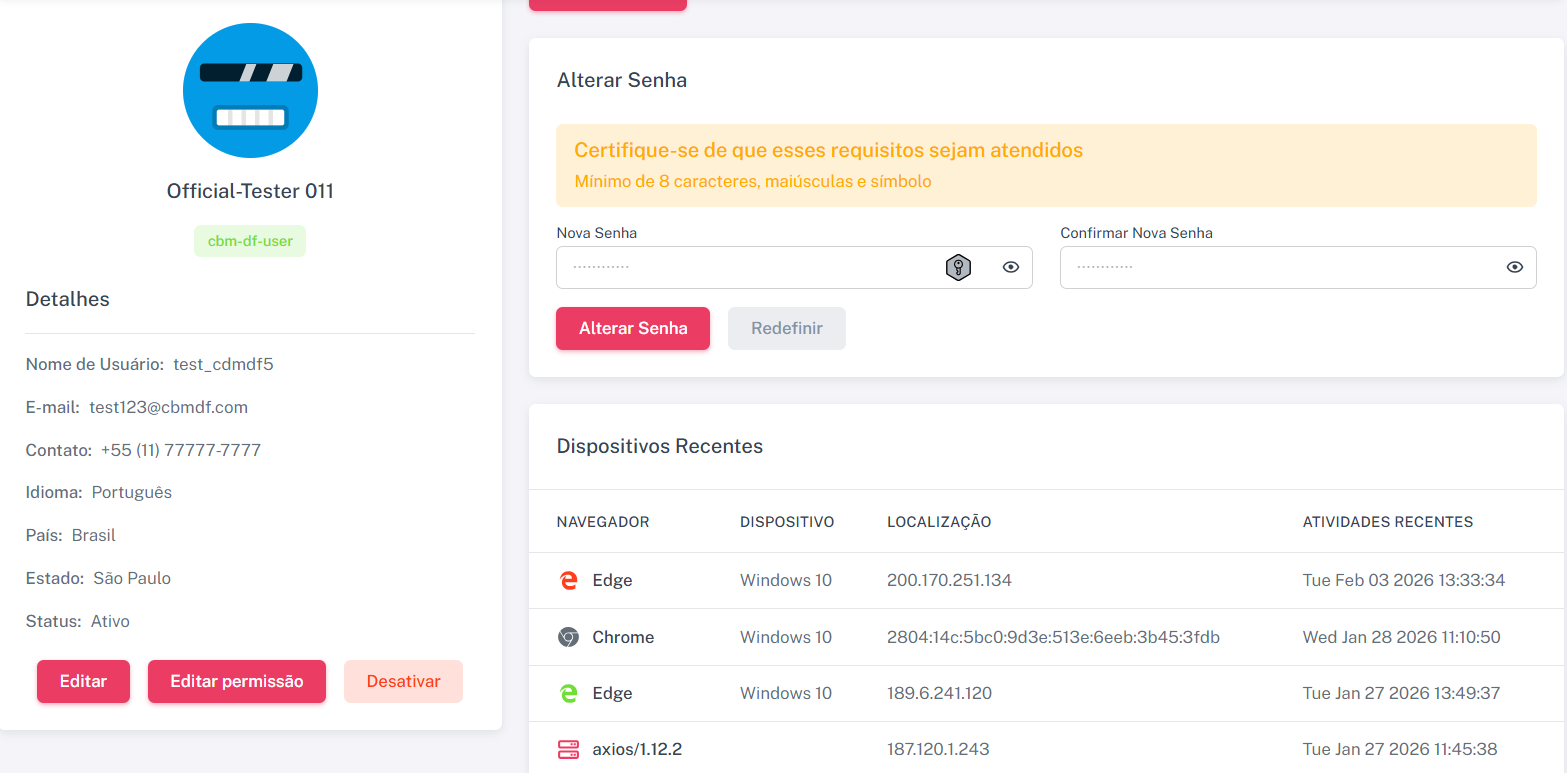The width and height of the screenshot is (1567, 773).
Task: Click the IP address 187.120.1.243
Action: (938, 749)
